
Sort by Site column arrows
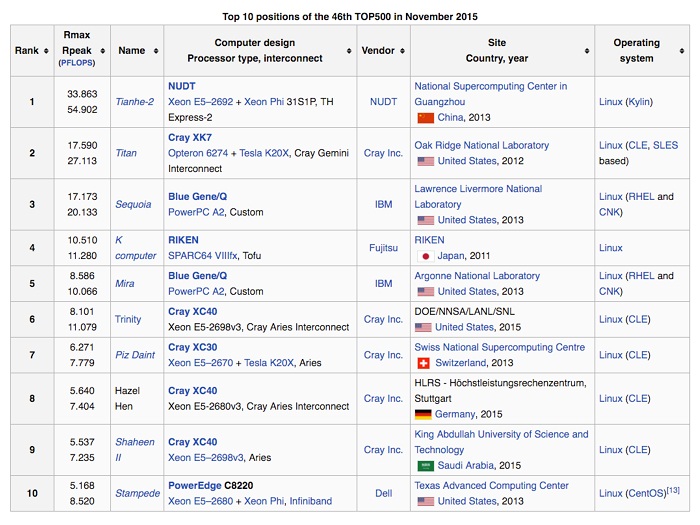pyautogui.click(x=587, y=51)
